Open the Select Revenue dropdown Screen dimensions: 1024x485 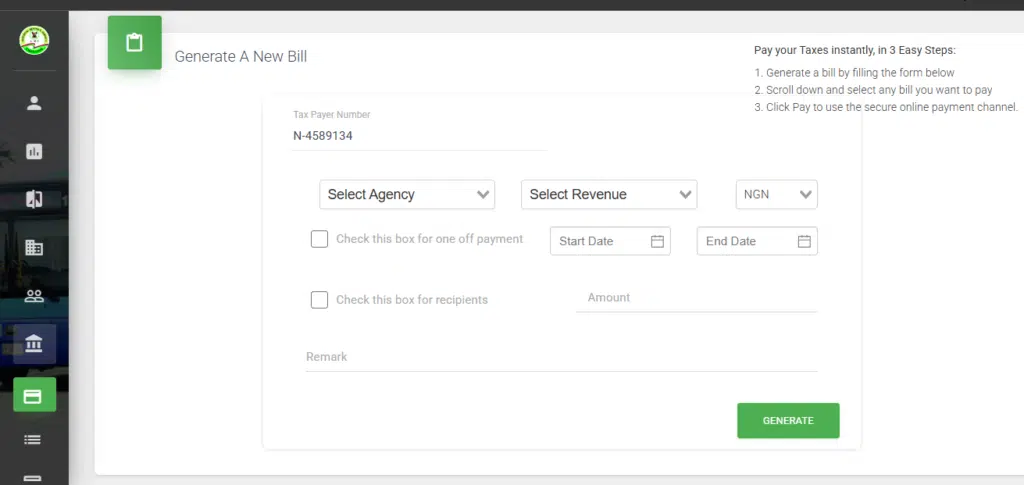pos(609,195)
